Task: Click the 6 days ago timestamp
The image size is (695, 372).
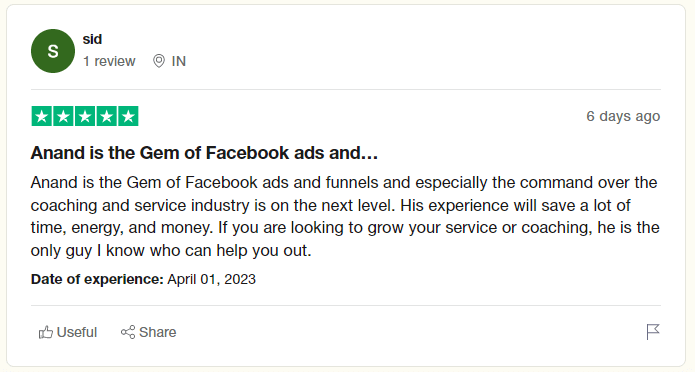Action: coord(623,116)
